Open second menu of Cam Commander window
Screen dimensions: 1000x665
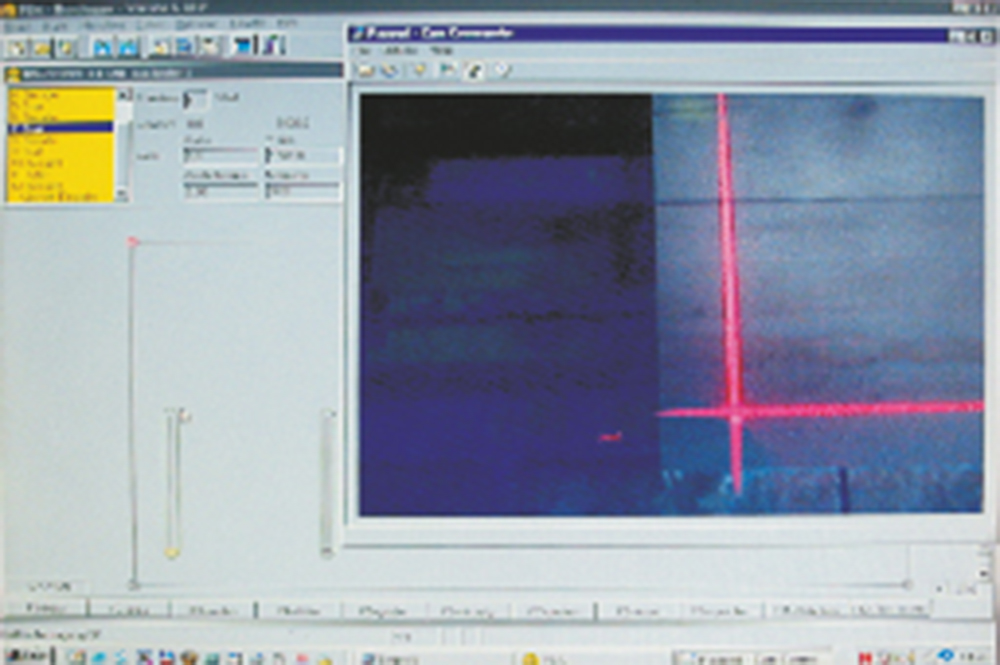point(401,50)
